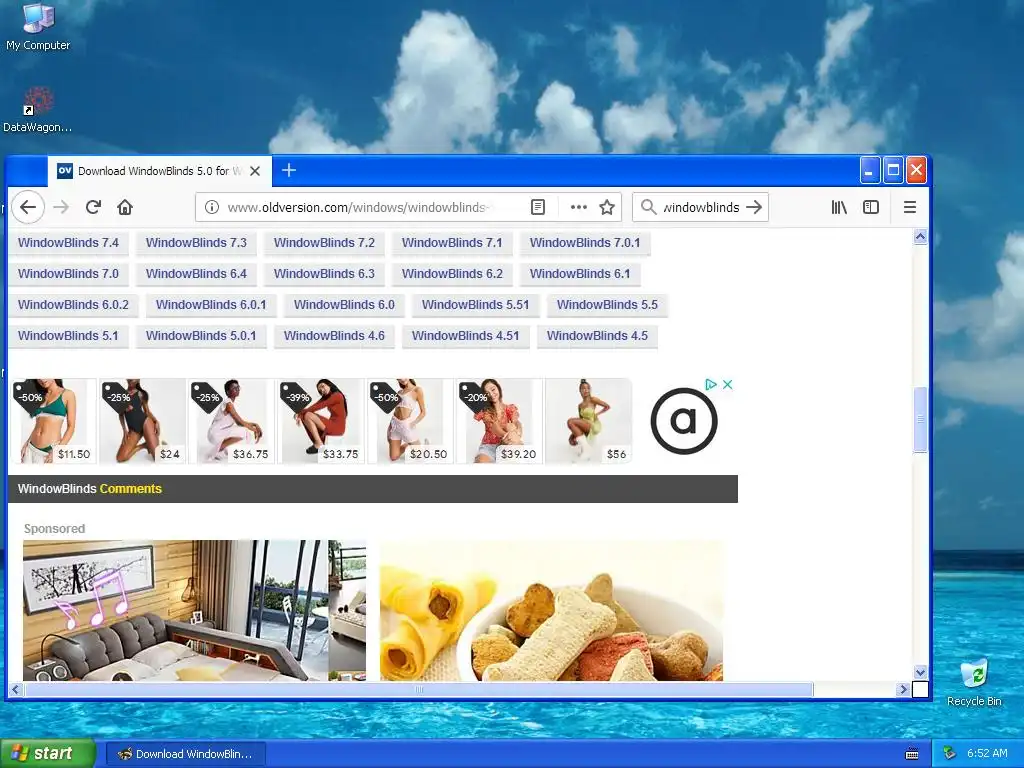Open WindowBlinds 6.4 link
Image resolution: width=1024 pixels, height=768 pixels.
click(x=197, y=274)
